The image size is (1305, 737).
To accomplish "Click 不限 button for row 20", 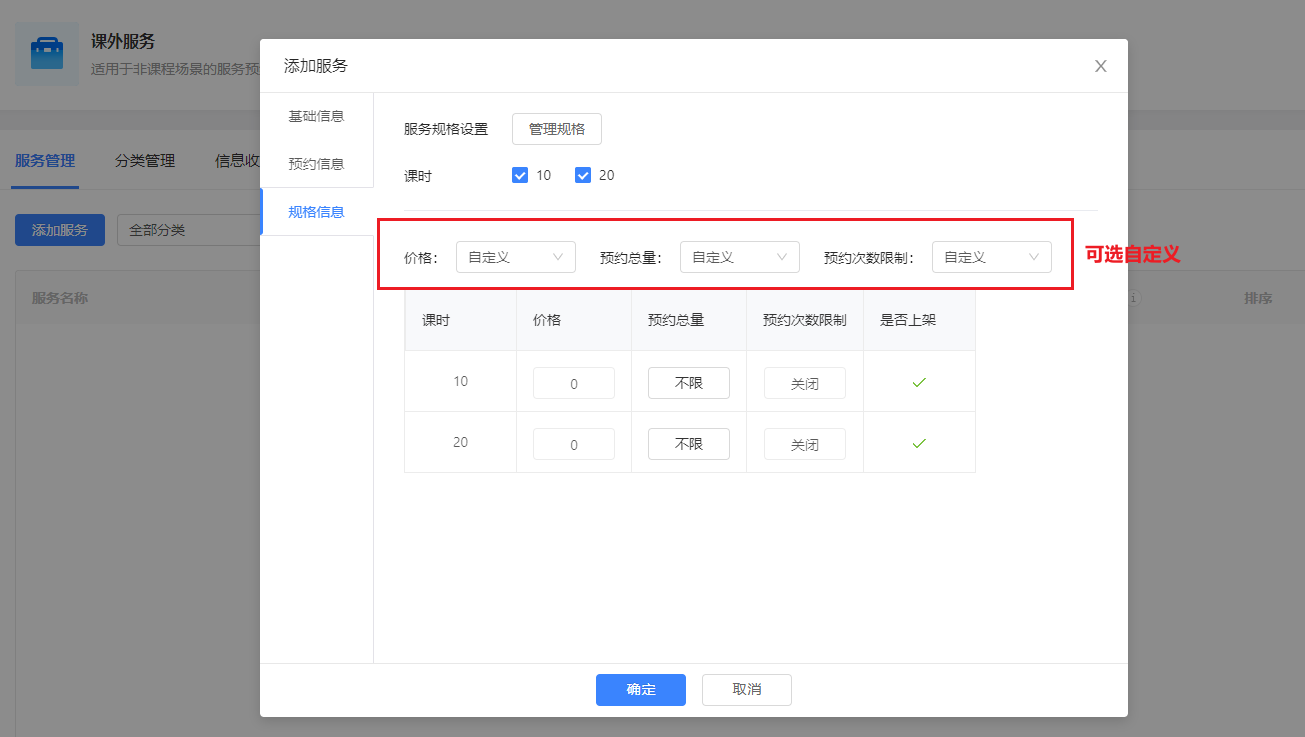I will (x=689, y=444).
